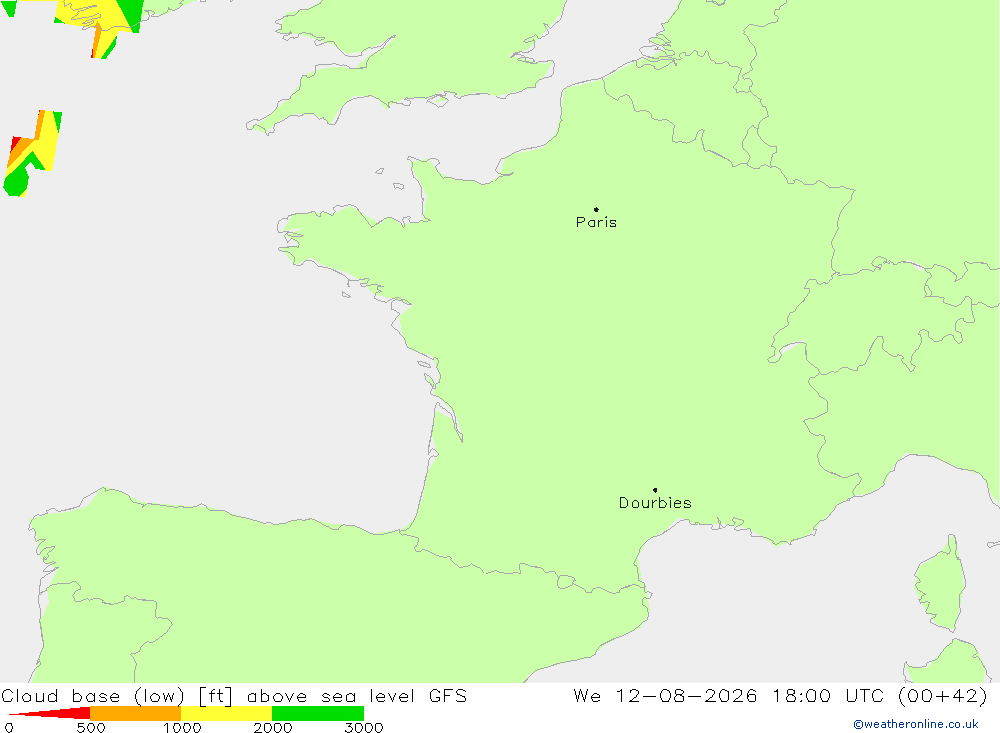
Task: Click the Paris city marker dot
Action: point(596,209)
